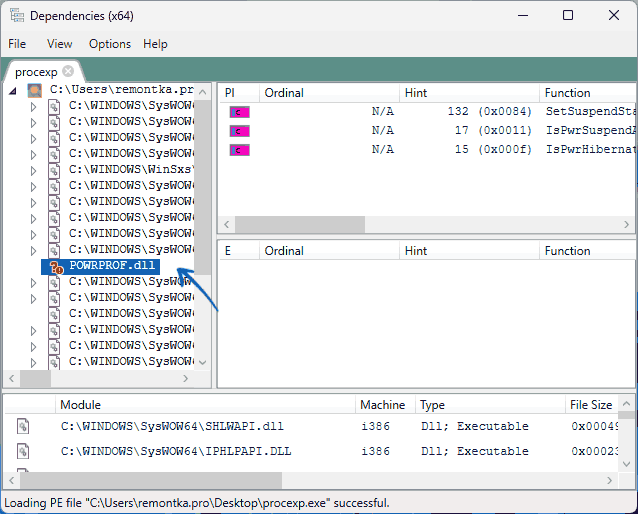The width and height of the screenshot is (638, 514).
Task: Click the pink import icon for IsPwrHibernat function
Action: [x=239, y=150]
